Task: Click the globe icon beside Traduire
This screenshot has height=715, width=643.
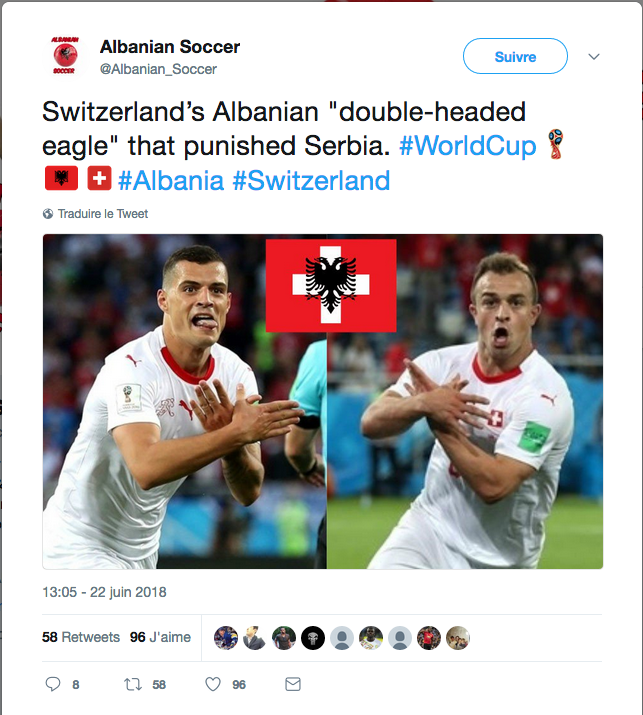Action: point(48,214)
